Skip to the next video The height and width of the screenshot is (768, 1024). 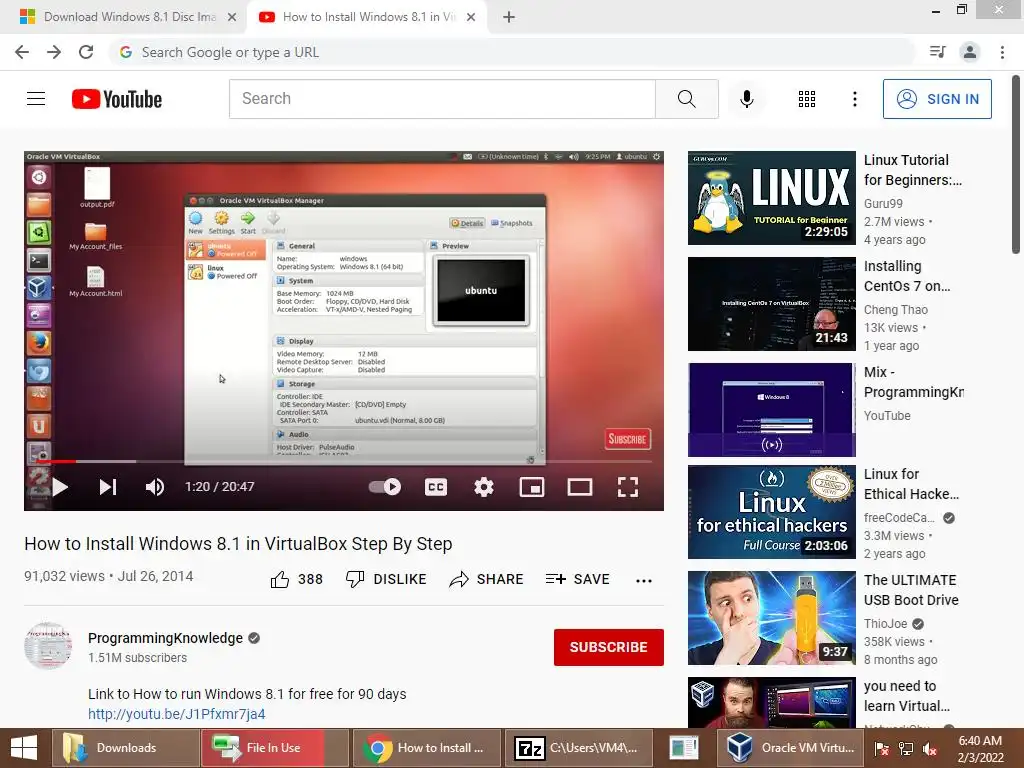point(108,487)
